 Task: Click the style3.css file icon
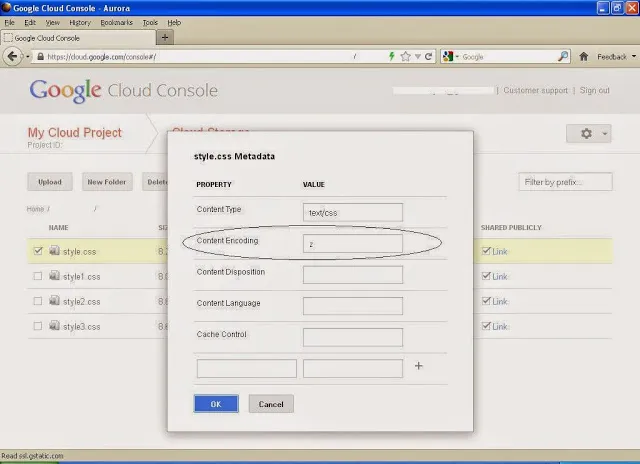tap(54, 325)
